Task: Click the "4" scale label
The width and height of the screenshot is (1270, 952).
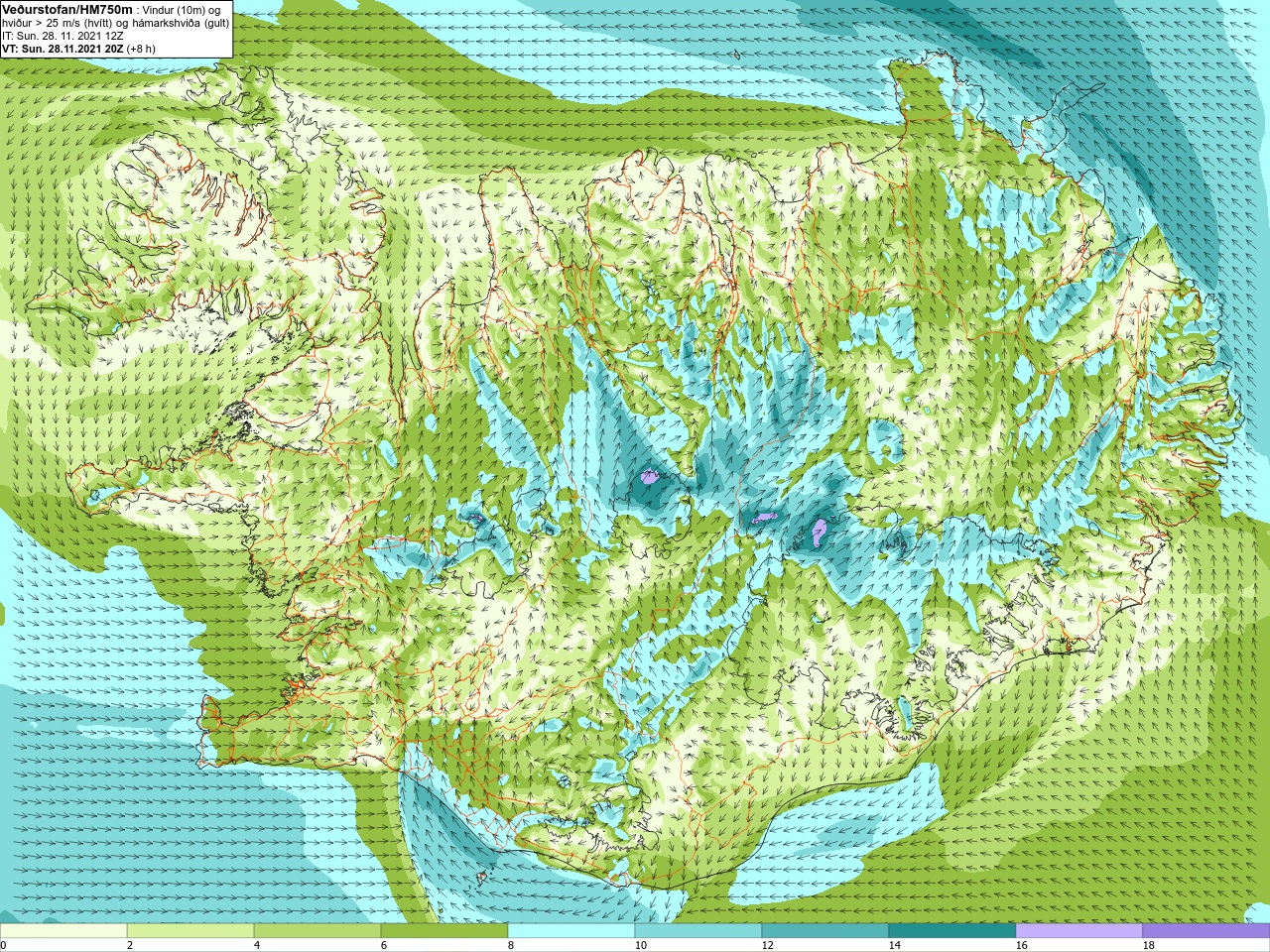Action: 257,945
